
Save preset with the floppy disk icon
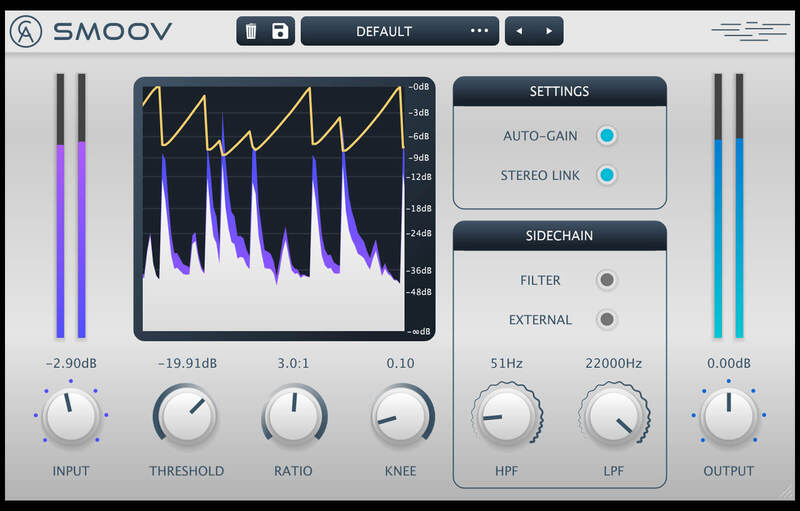coord(280,31)
